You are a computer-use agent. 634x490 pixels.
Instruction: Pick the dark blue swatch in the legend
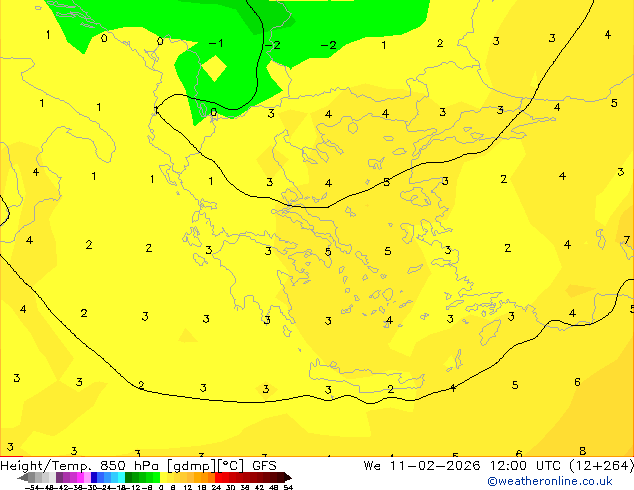94,477
